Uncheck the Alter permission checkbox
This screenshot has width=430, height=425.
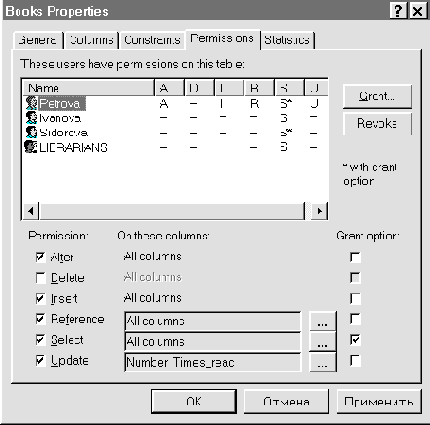(x=40, y=257)
